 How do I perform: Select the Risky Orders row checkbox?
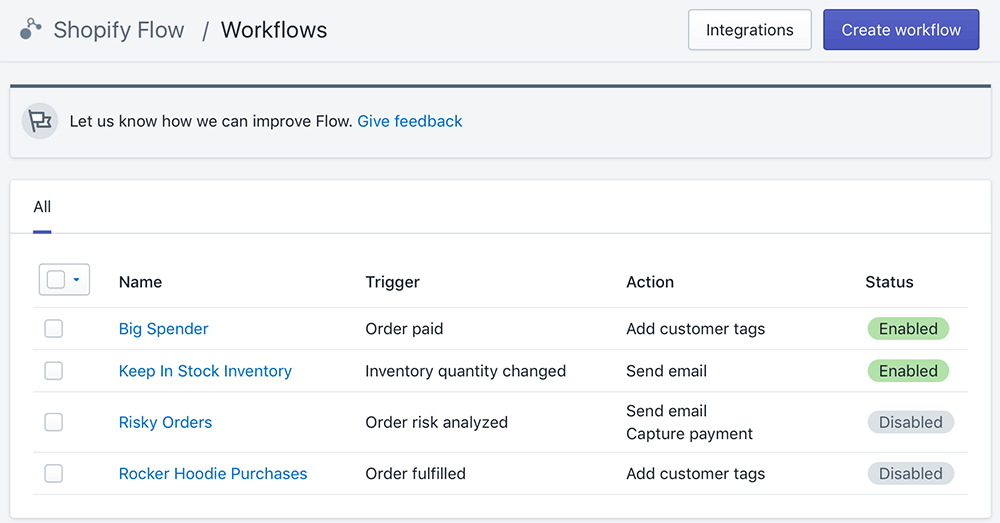pos(54,422)
